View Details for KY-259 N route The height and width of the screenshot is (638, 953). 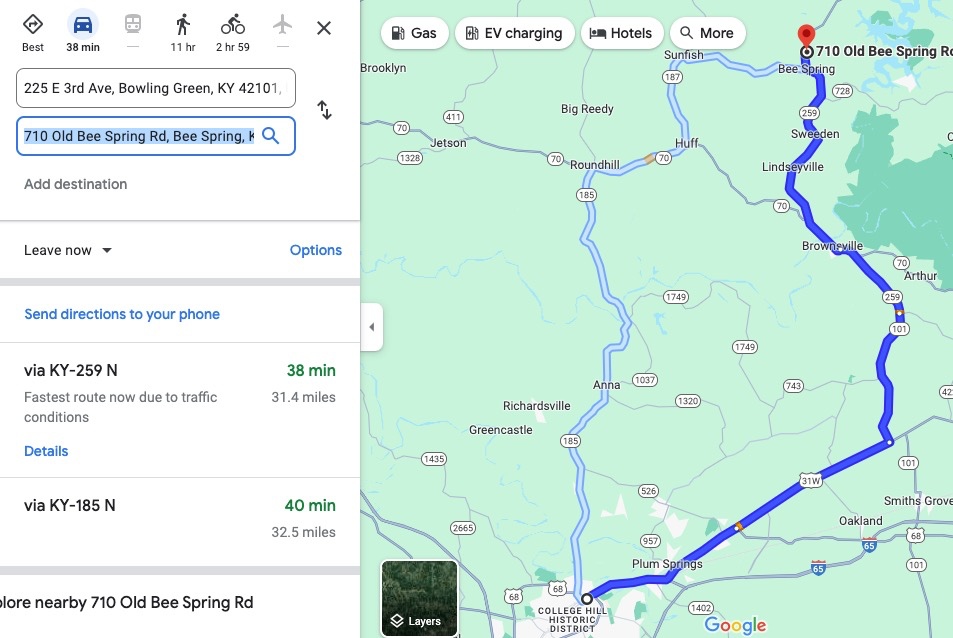pos(46,451)
